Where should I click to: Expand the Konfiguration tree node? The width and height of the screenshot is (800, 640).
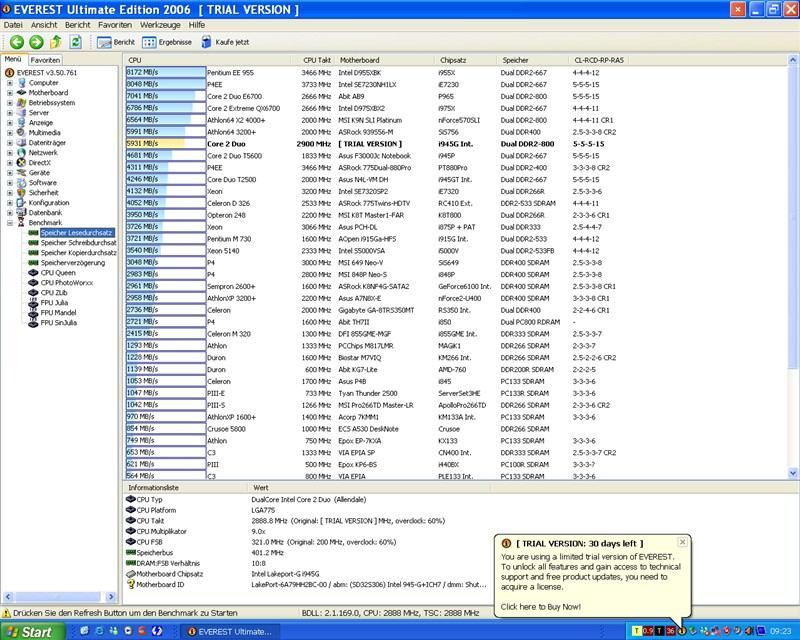10,203
